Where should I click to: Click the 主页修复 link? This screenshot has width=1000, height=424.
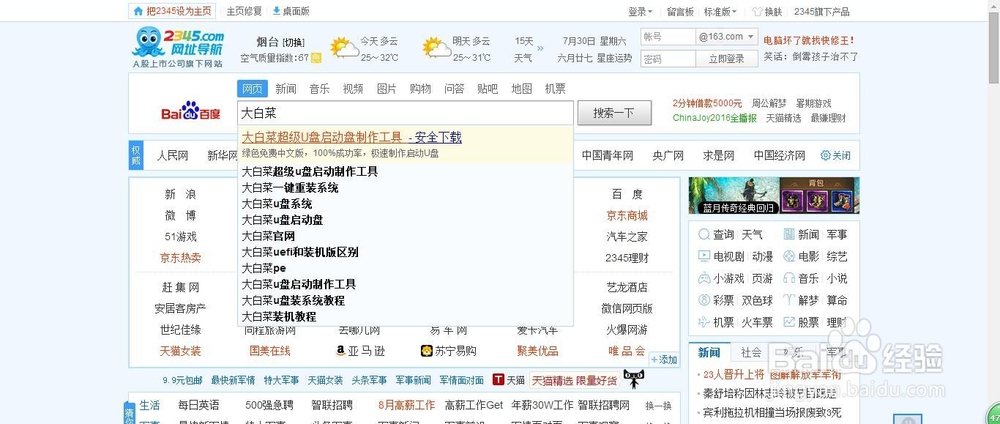click(x=244, y=11)
